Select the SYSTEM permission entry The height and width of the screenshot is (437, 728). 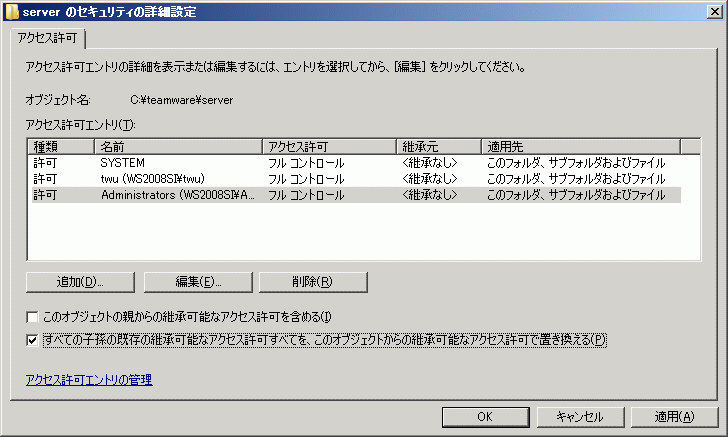pyautogui.click(x=356, y=163)
